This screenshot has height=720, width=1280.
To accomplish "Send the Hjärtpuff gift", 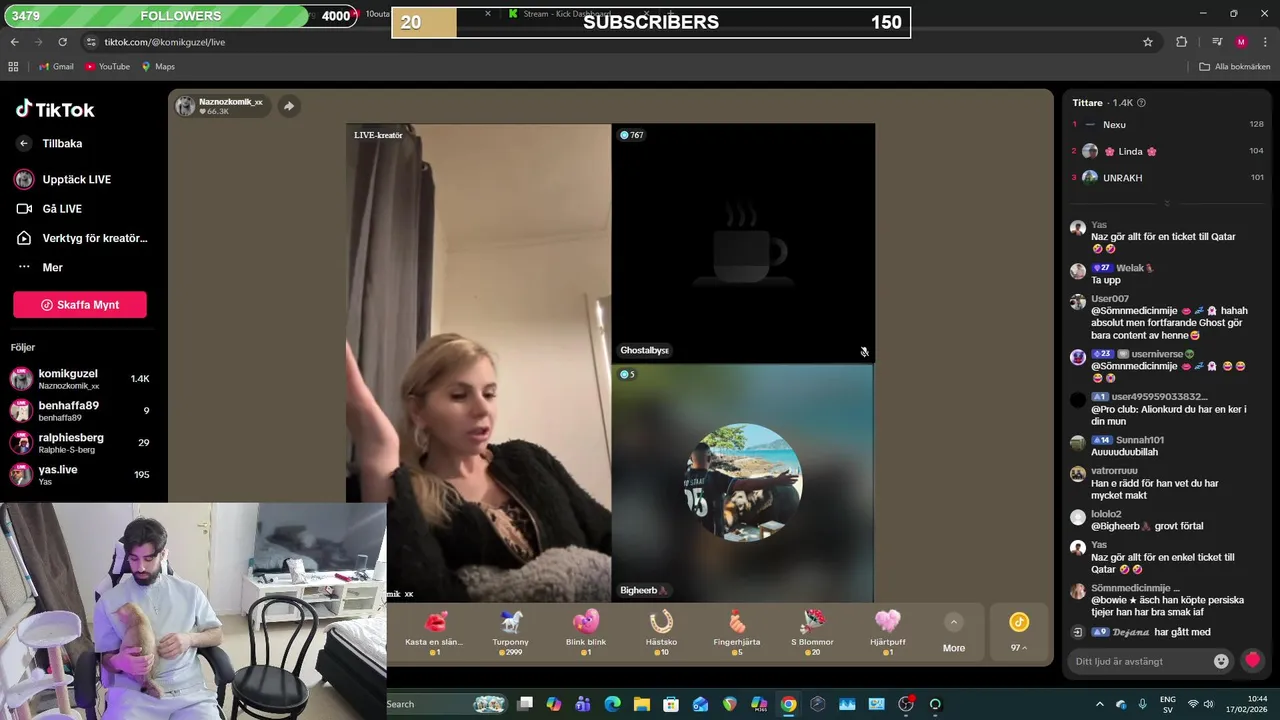I will pyautogui.click(x=888, y=633).
